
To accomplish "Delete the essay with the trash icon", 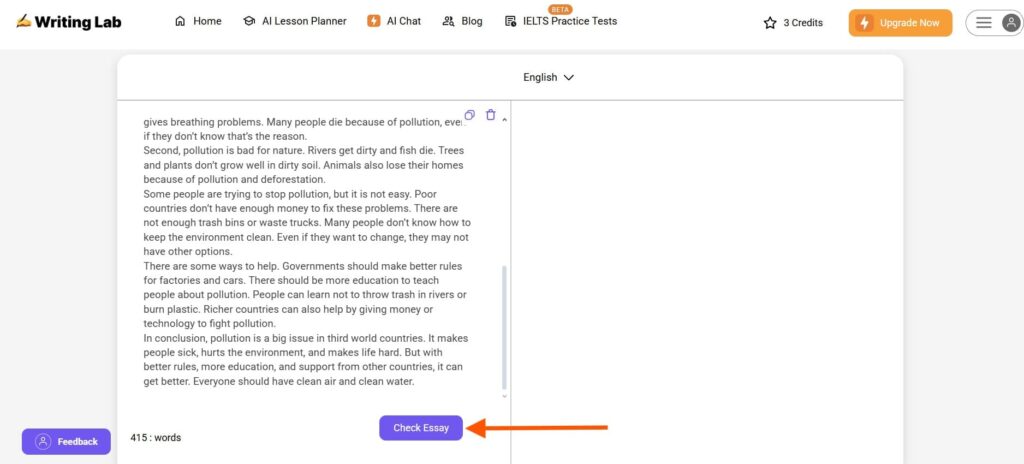I will (490, 114).
